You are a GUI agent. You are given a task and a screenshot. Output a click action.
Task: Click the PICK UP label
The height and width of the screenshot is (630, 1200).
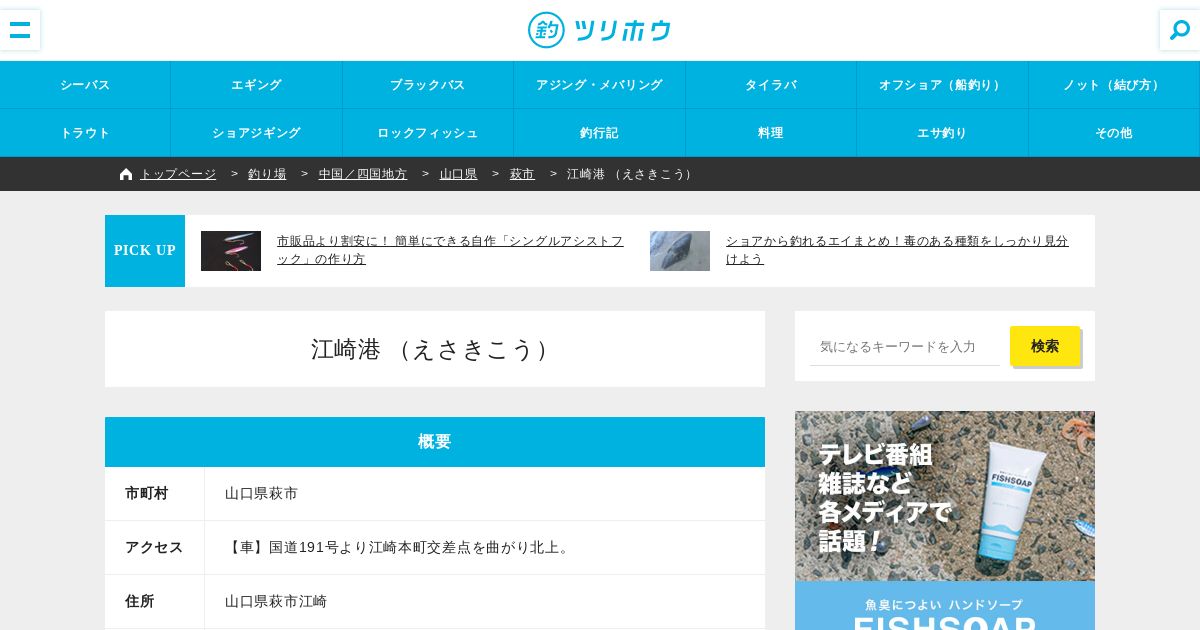(x=145, y=251)
